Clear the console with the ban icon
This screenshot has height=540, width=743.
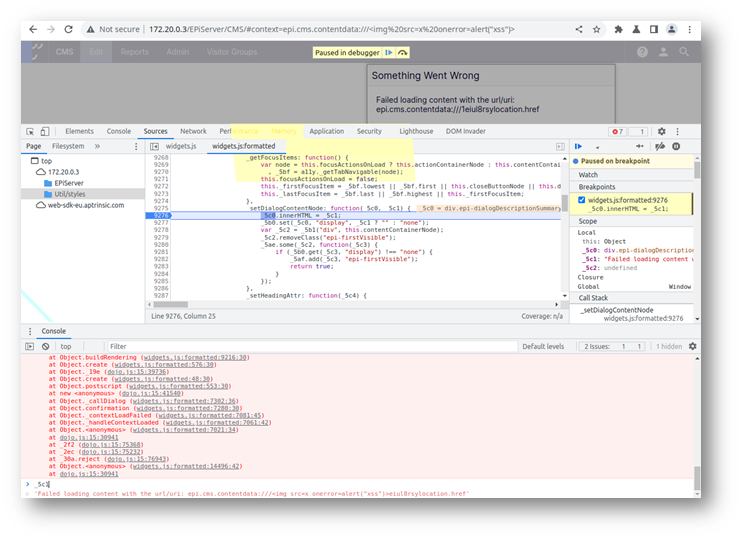(46, 346)
